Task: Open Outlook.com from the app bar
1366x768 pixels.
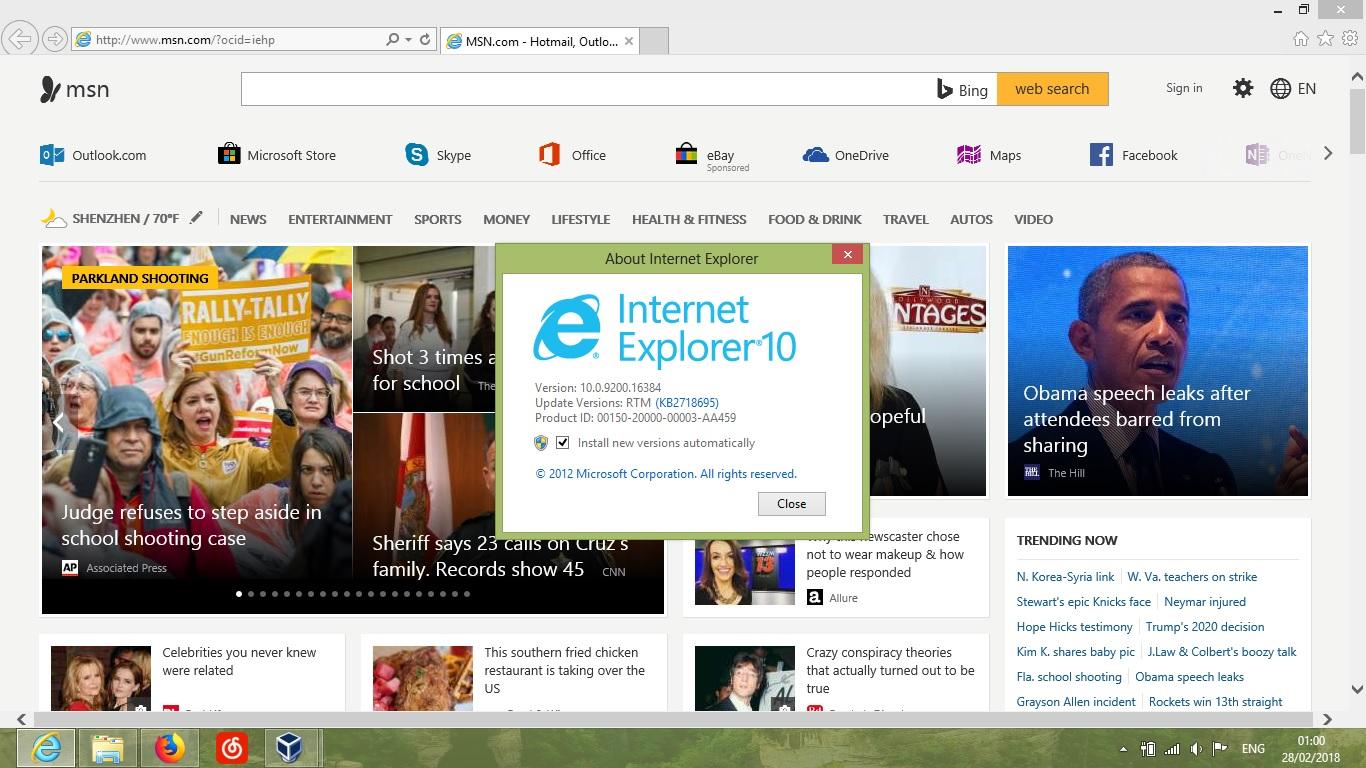Action: click(x=93, y=155)
